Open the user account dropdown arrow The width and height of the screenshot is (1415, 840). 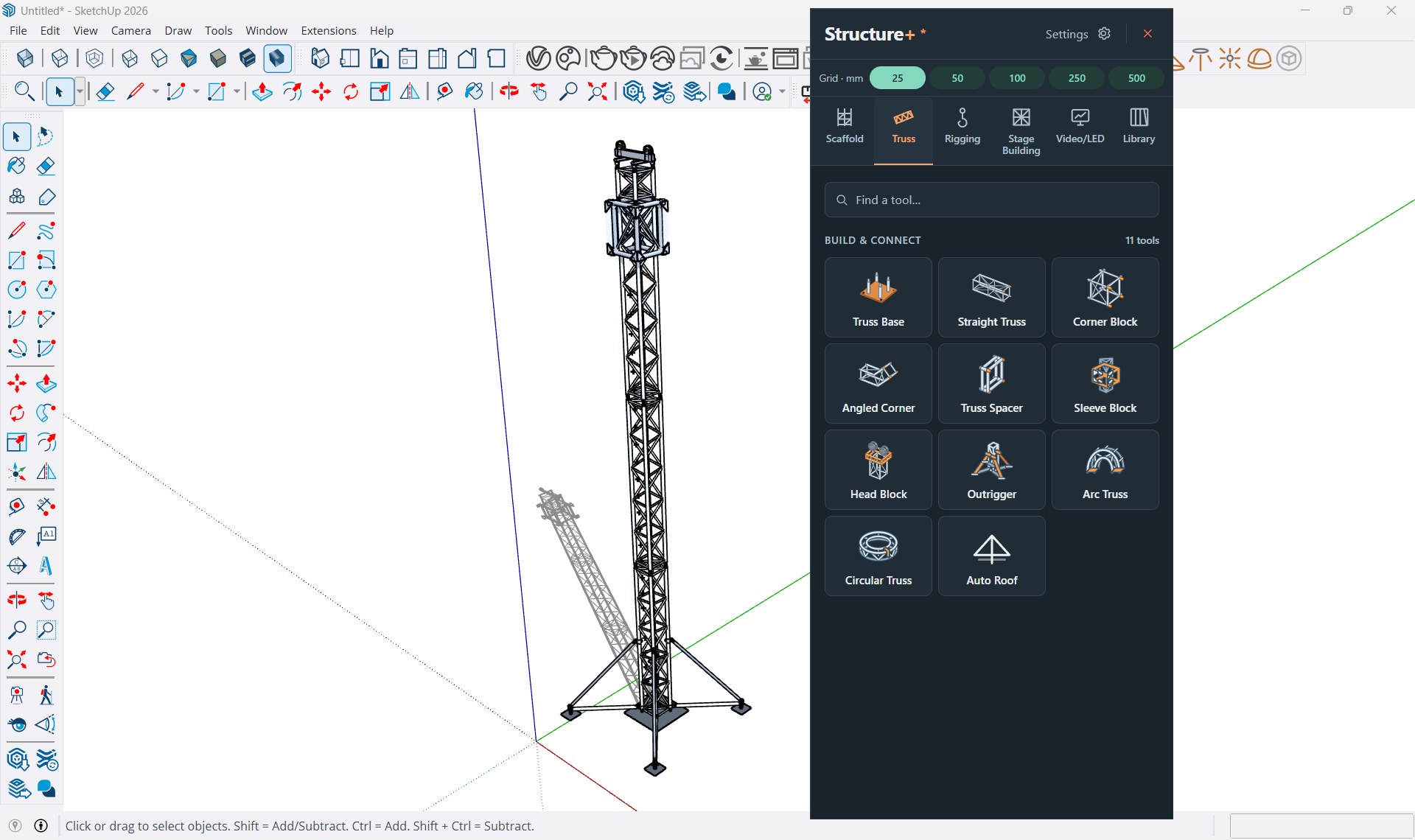pos(782,91)
